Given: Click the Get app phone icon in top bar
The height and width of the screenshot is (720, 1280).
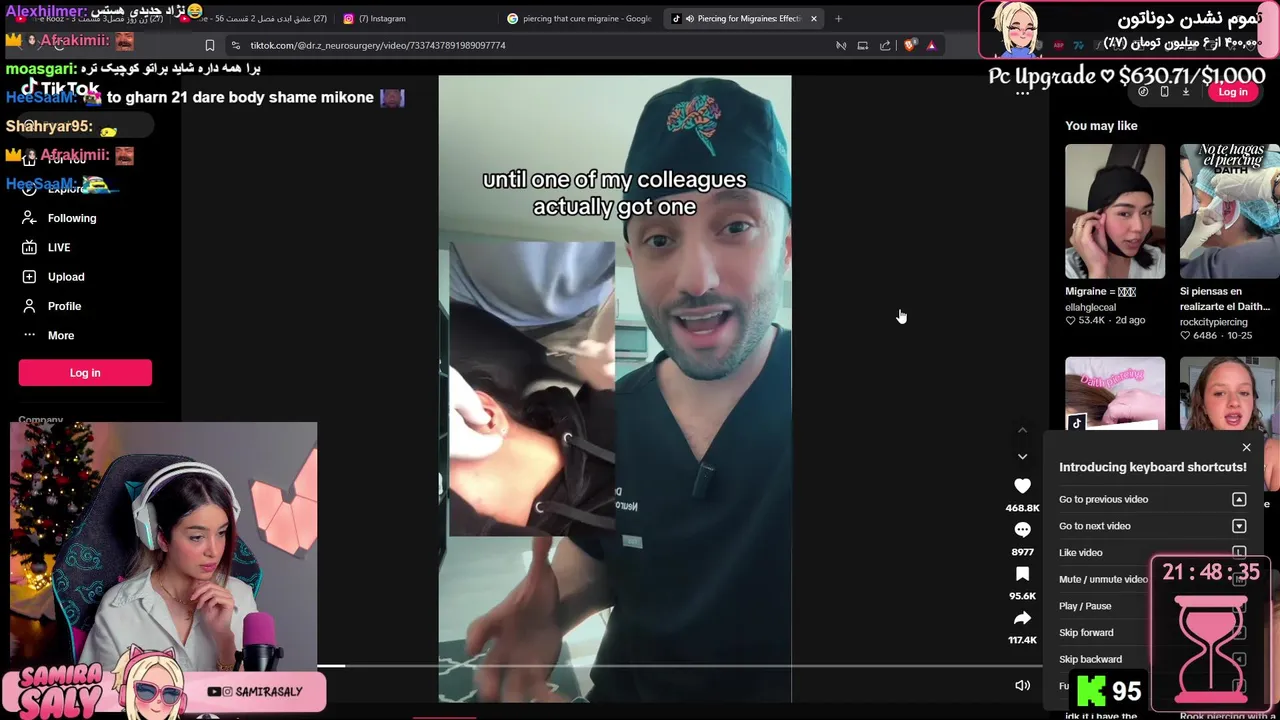Looking at the screenshot, I should point(1164,92).
